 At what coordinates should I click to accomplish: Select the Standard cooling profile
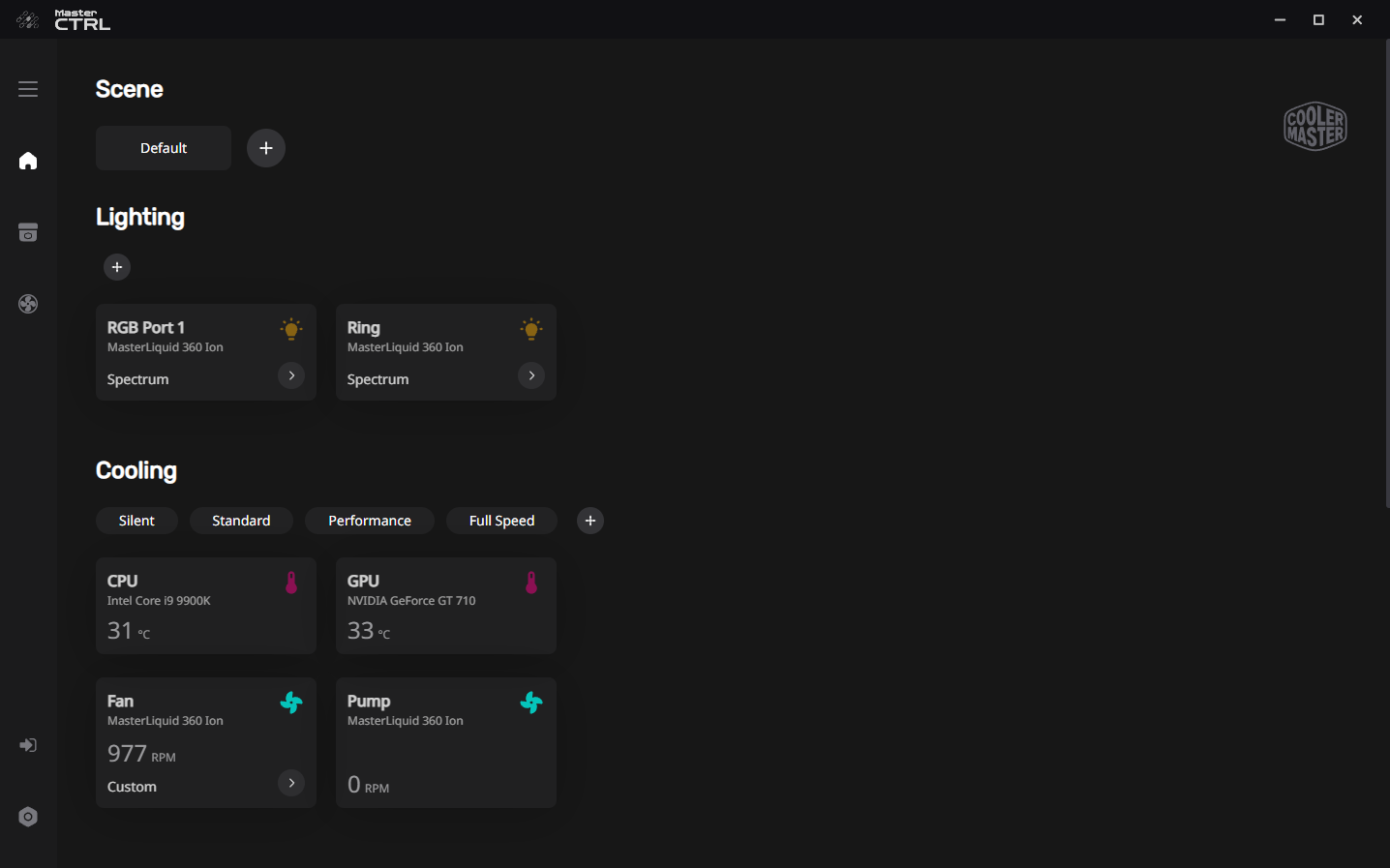coord(241,521)
